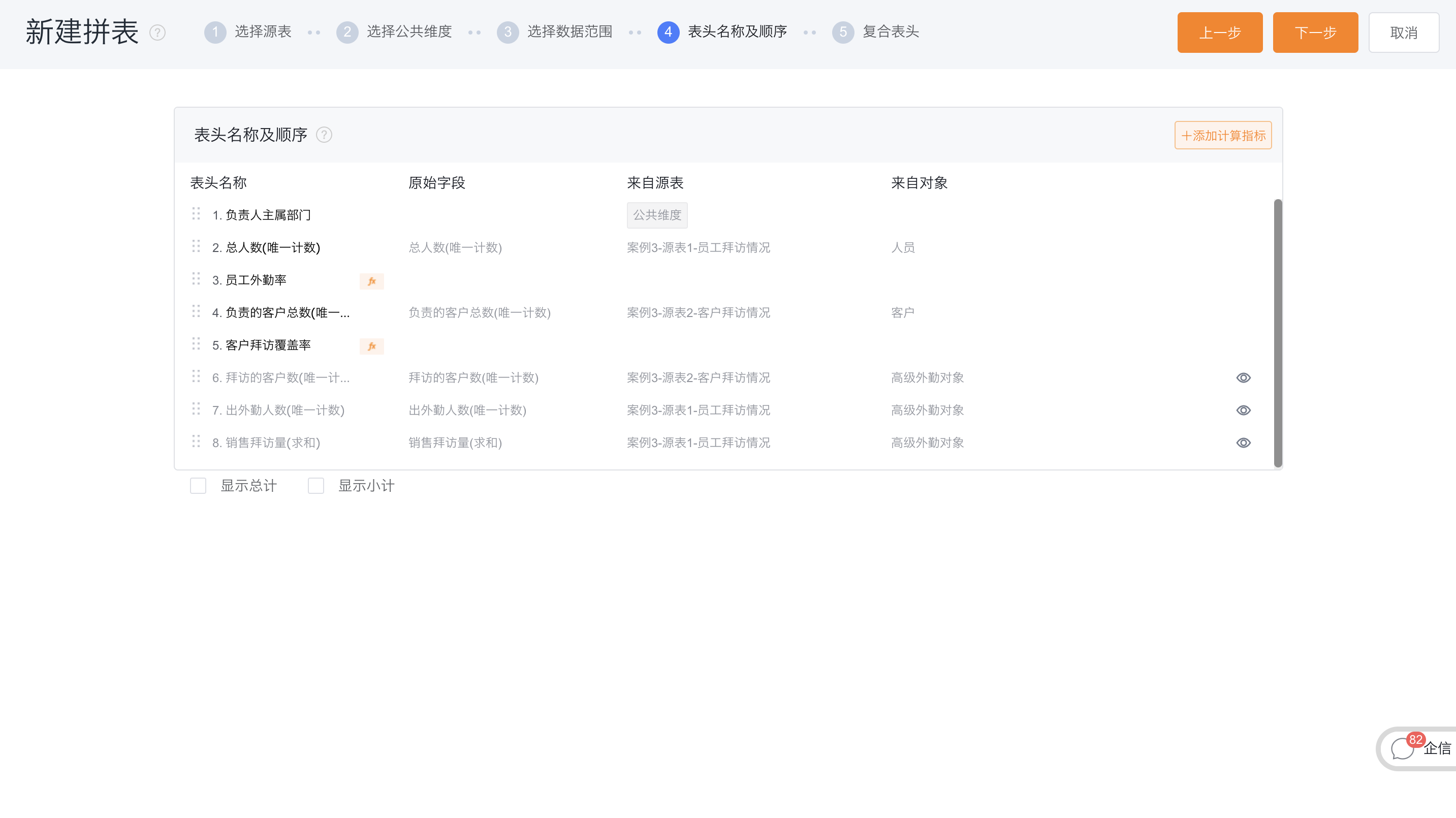Toggle visibility eye for 销售拜访量(求和) row

point(1243,443)
